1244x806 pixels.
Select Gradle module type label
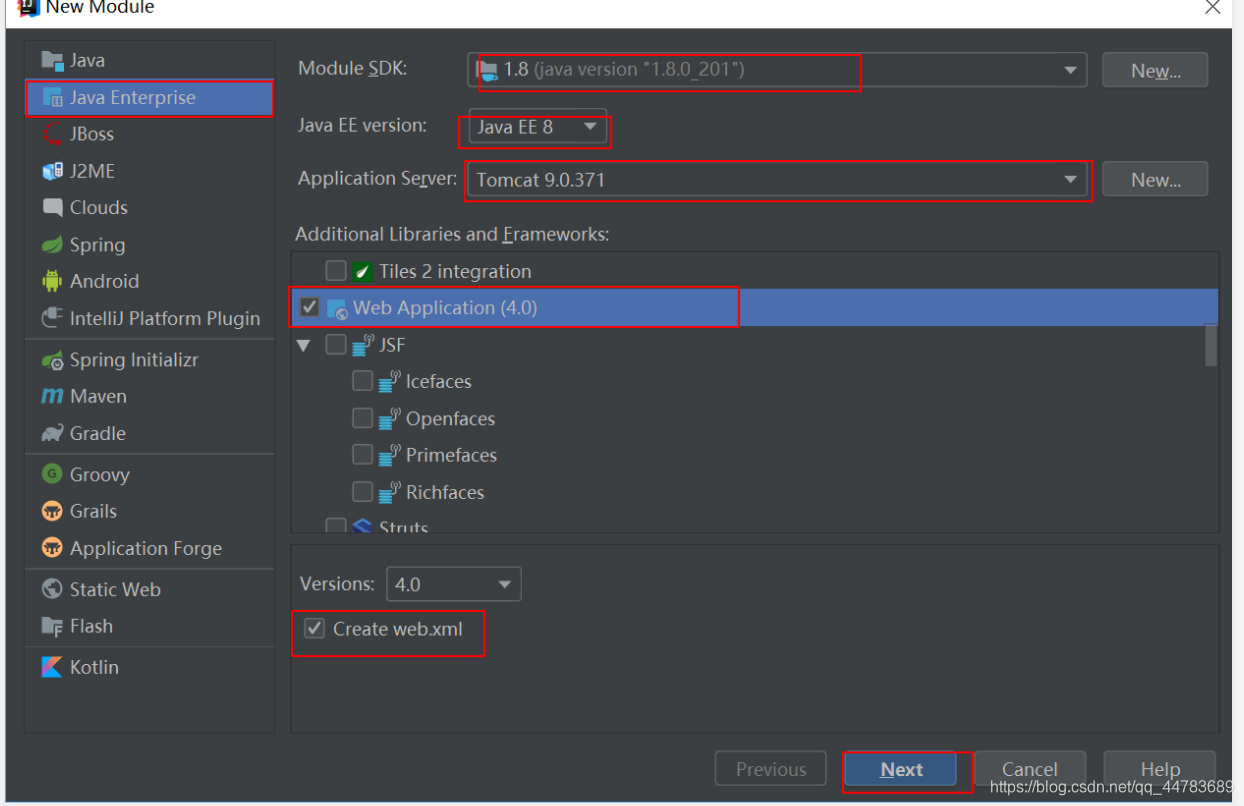pos(98,433)
